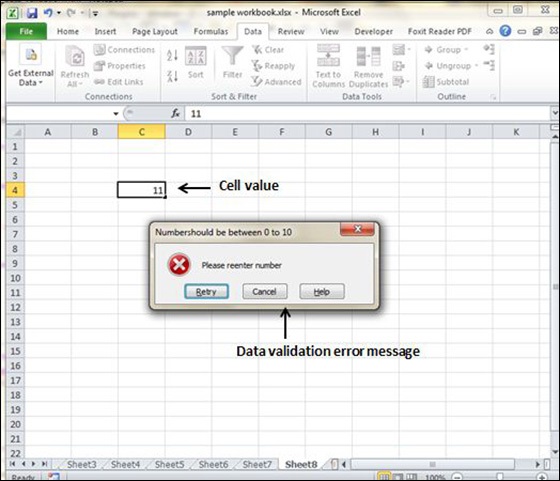Open the File tab
This screenshot has width=560, height=481.
click(26, 31)
